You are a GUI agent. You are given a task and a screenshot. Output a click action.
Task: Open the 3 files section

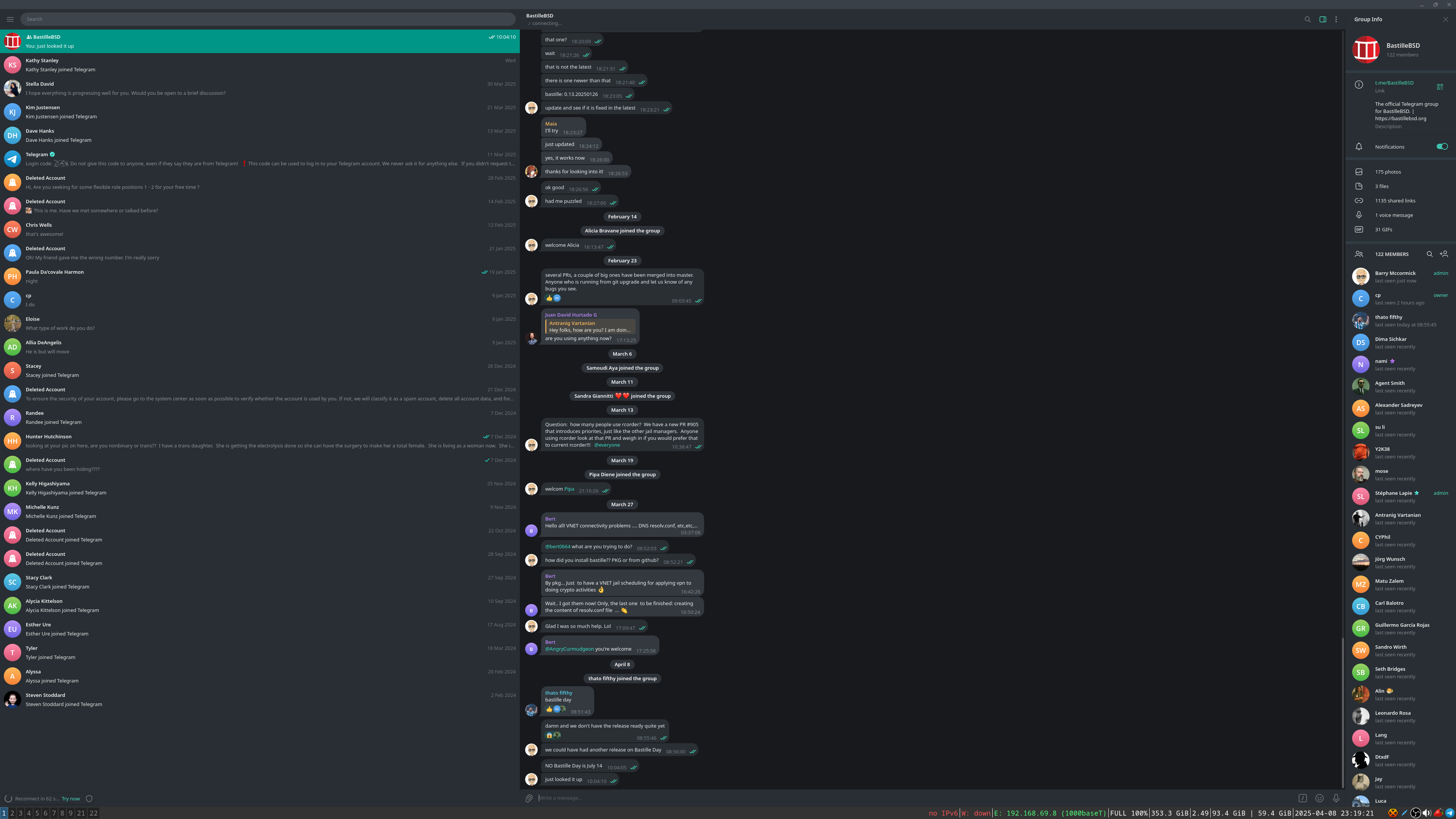pyautogui.click(x=1401, y=186)
